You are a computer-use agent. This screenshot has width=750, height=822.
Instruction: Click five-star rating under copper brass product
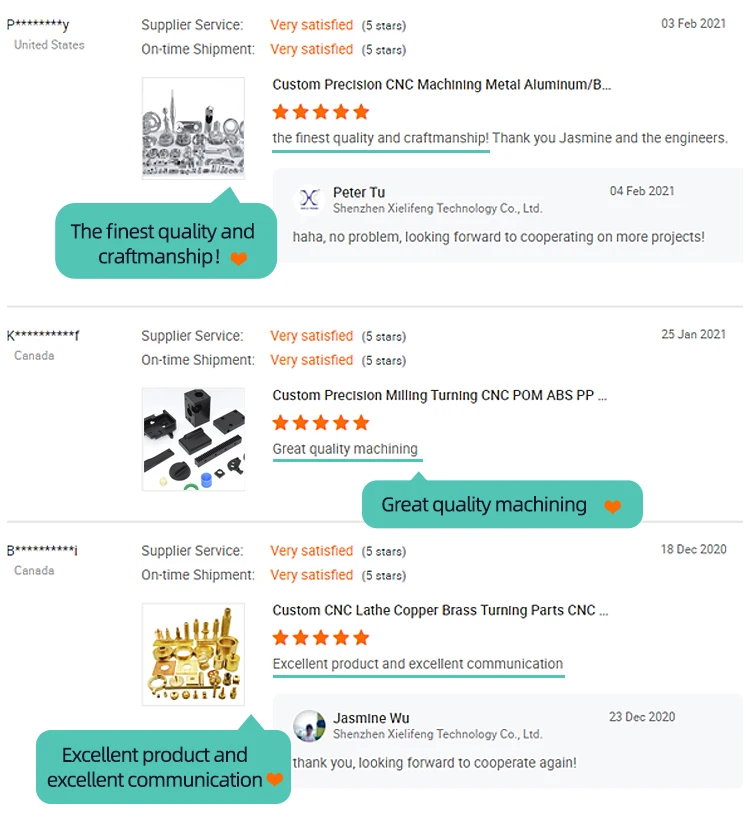click(x=321, y=638)
